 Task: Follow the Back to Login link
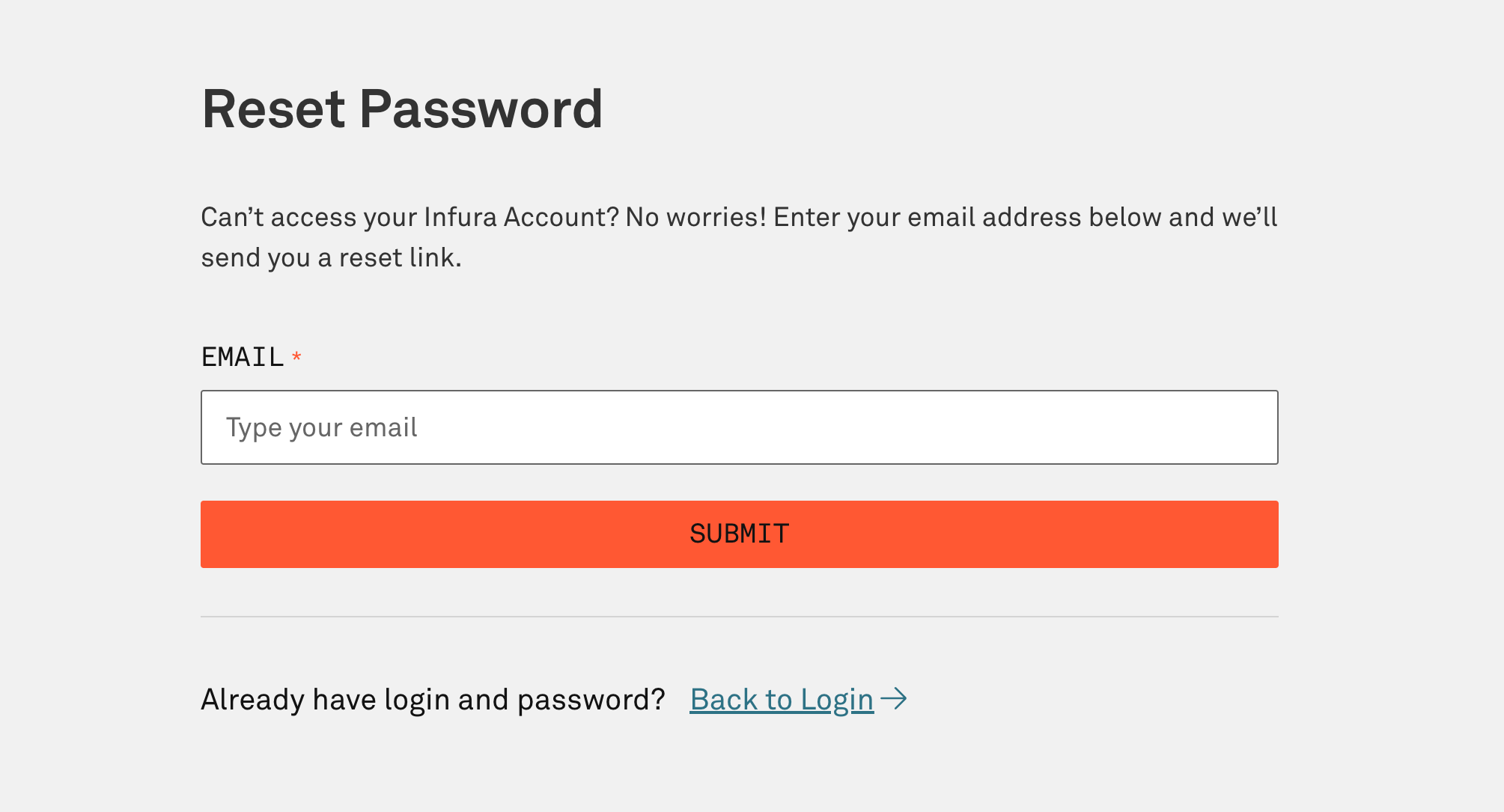pyautogui.click(x=781, y=700)
